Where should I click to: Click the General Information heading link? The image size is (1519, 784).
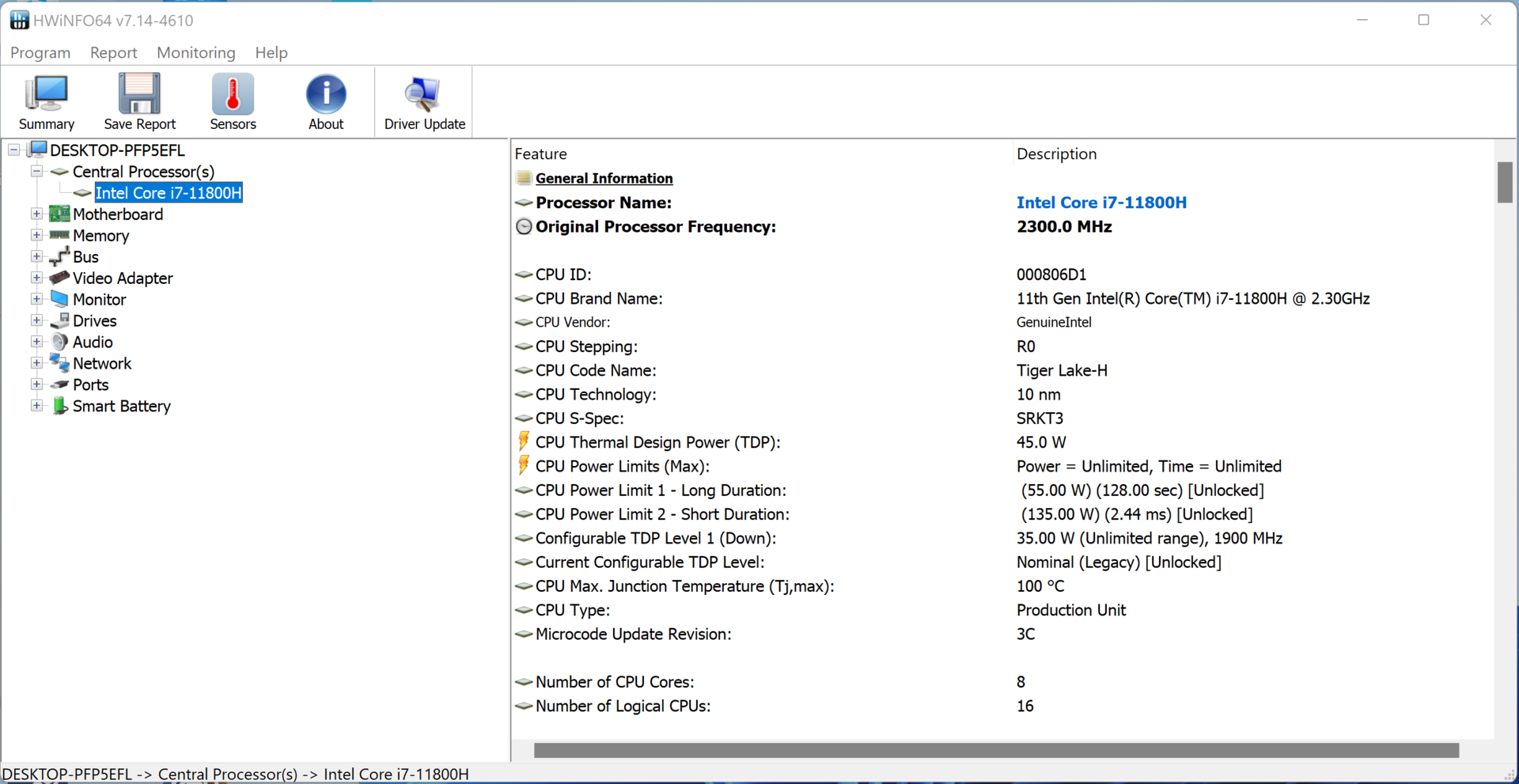[604, 179]
